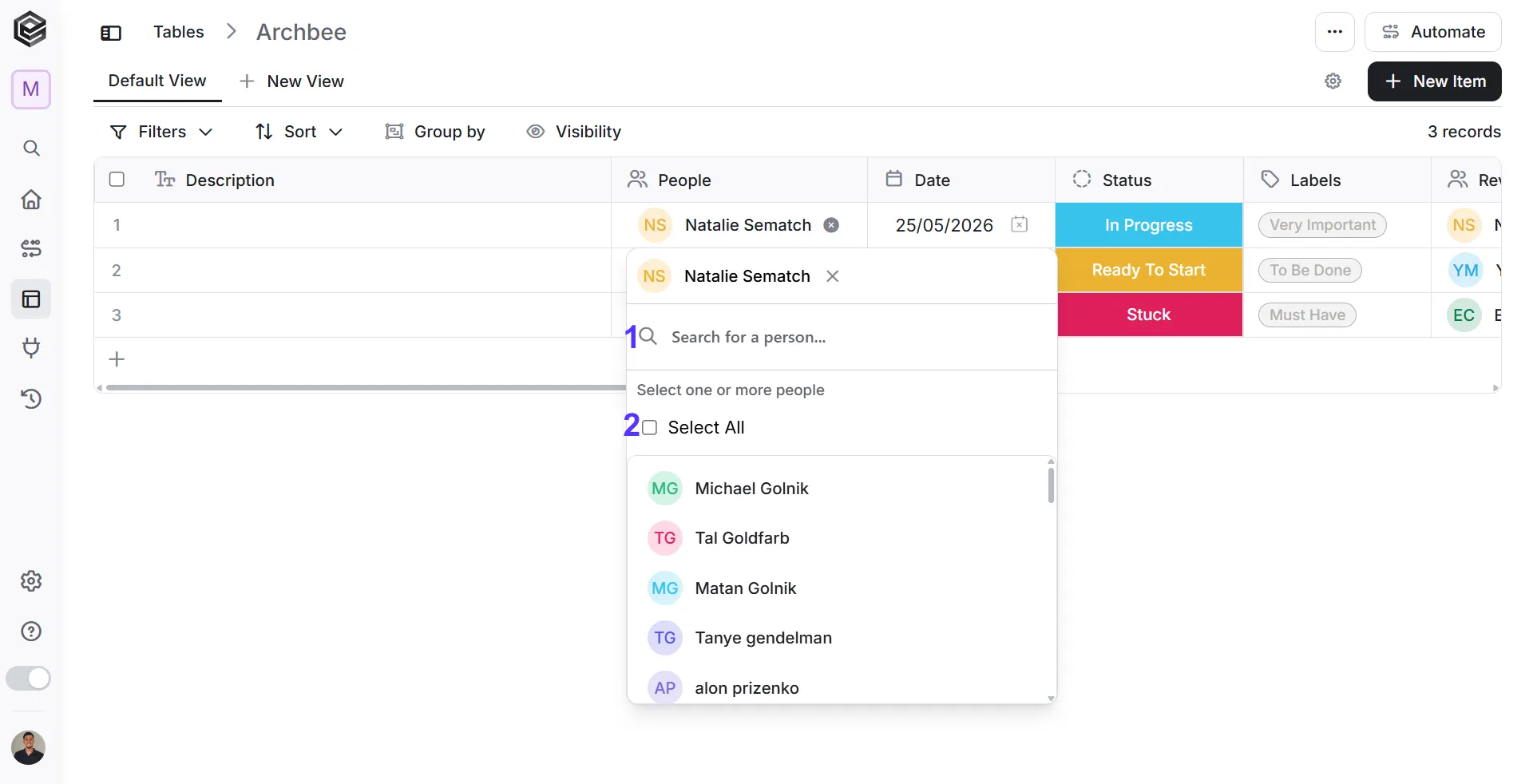Image resolution: width=1529 pixels, height=784 pixels.
Task: Clear the 25/05/2026 date with calendar icon
Action: 1020,224
